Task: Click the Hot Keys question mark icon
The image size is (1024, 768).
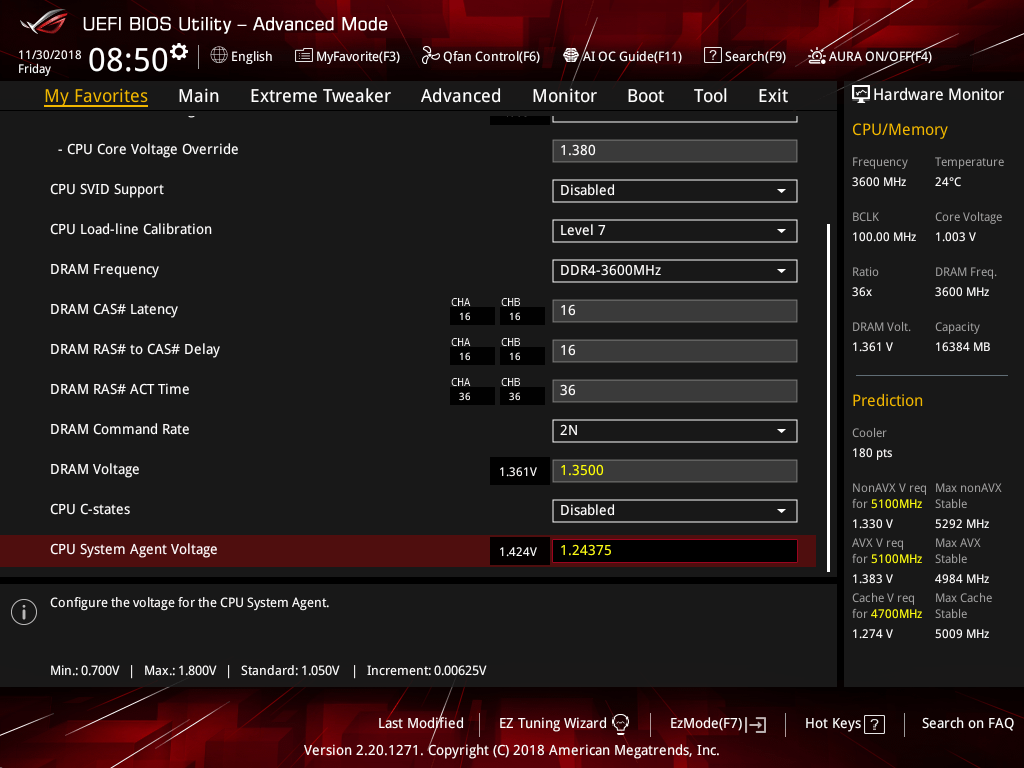Action: 874,724
